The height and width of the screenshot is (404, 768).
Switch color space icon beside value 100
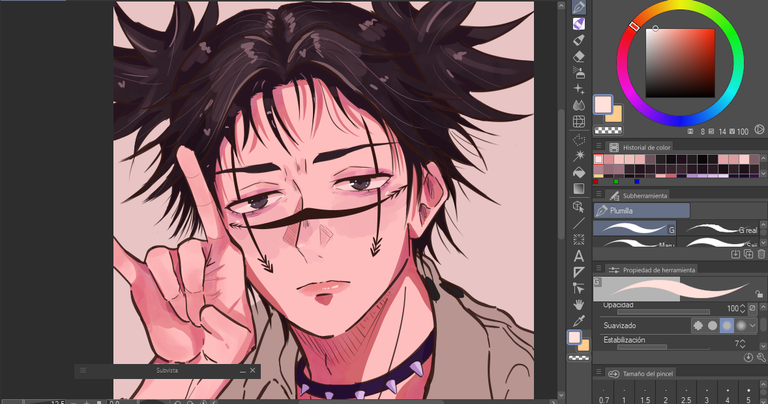point(759,129)
